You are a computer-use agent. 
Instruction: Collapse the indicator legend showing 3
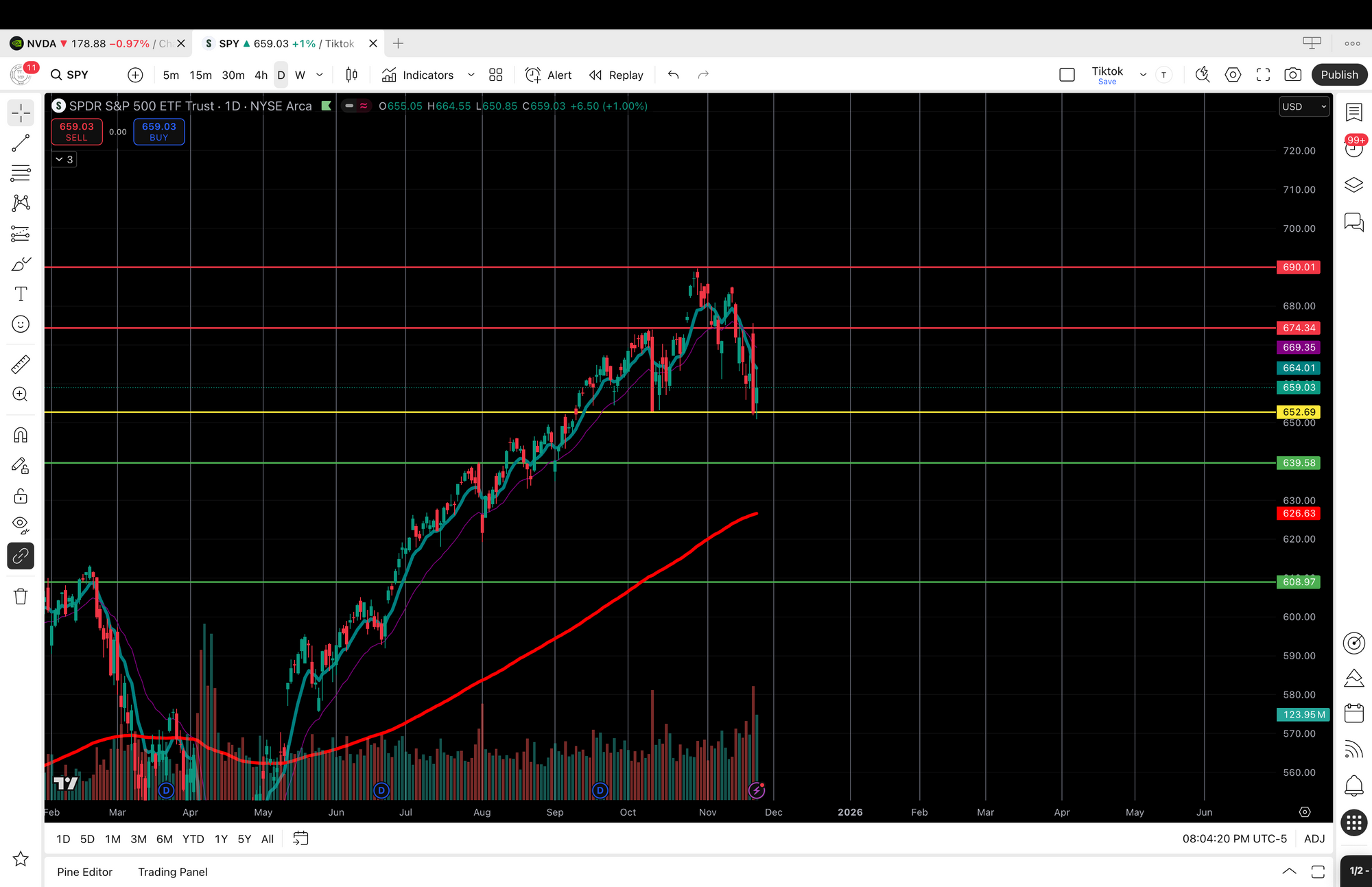64,159
